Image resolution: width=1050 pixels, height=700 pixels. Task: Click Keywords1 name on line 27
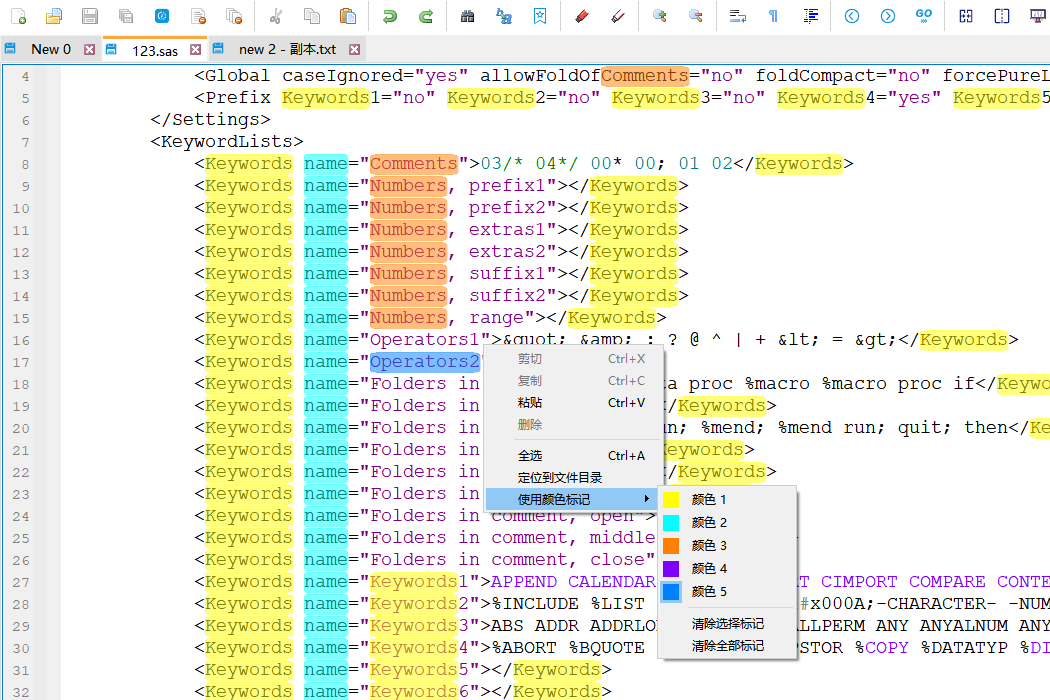click(419, 581)
